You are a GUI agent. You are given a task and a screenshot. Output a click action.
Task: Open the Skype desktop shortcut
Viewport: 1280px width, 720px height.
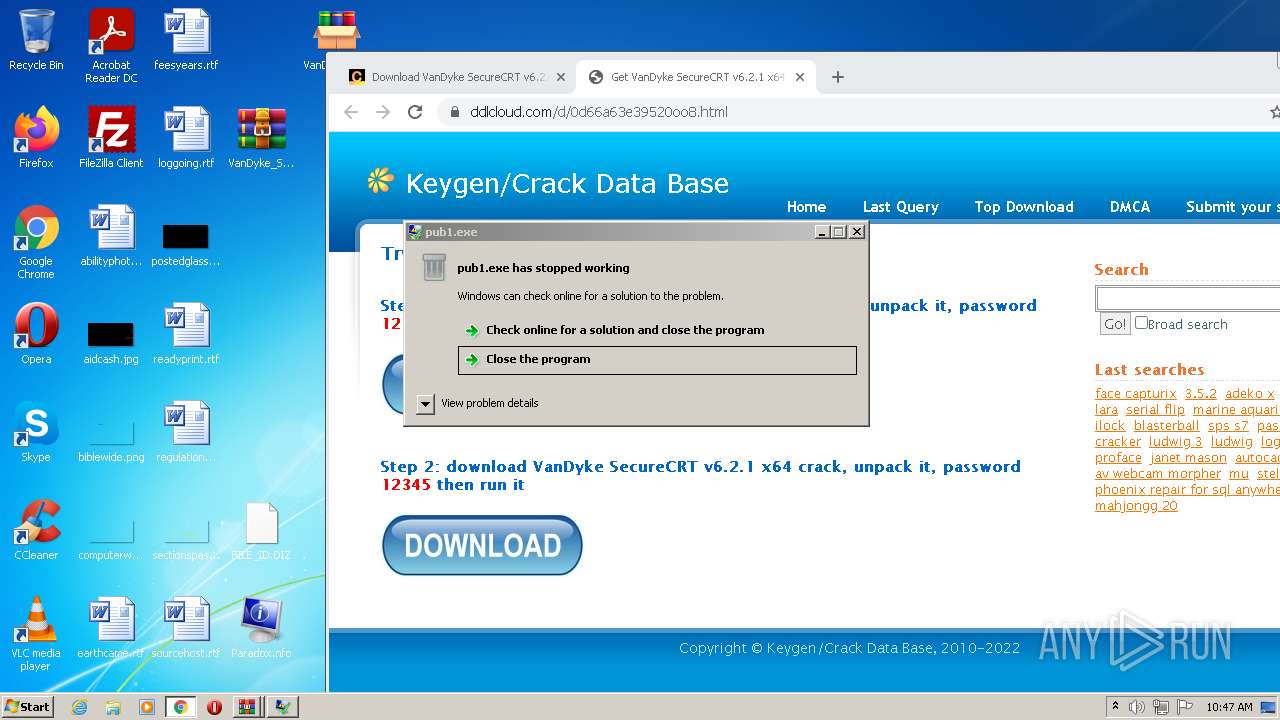tap(36, 432)
